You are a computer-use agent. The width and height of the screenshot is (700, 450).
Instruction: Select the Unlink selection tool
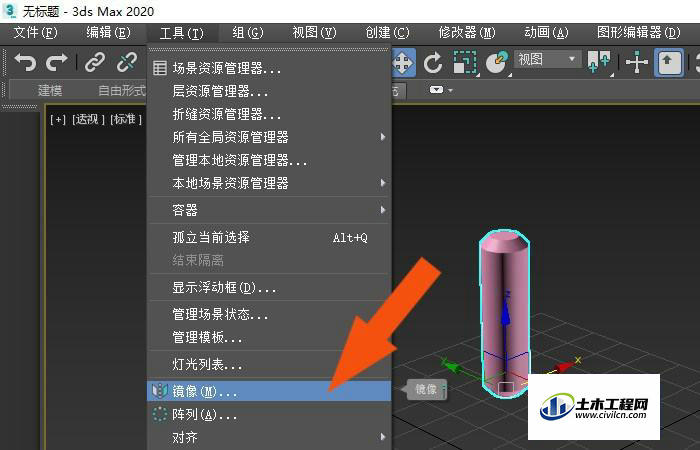coord(127,62)
